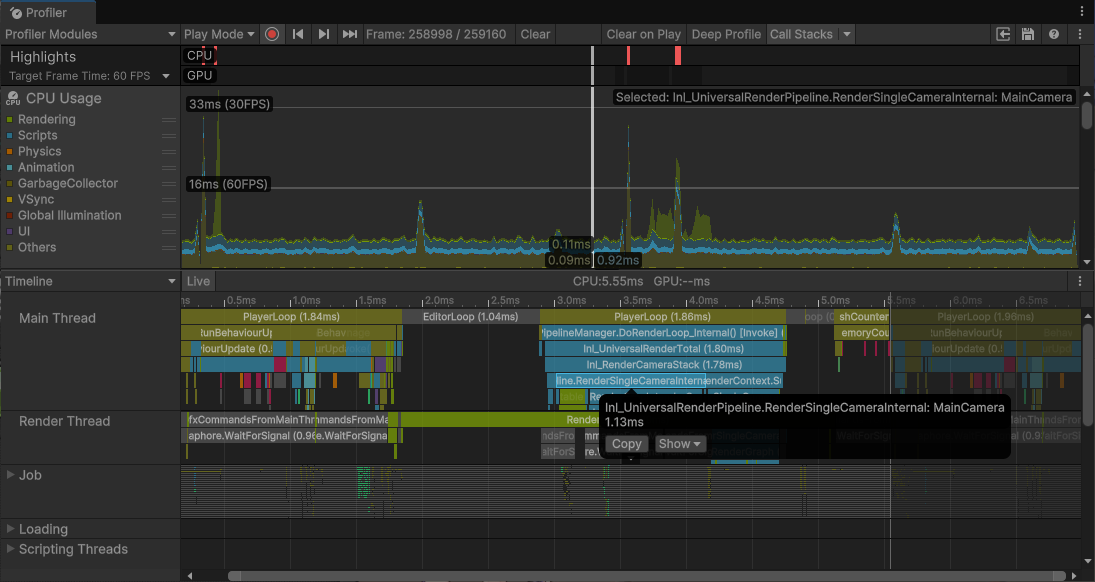The height and width of the screenshot is (582, 1095).
Task: Toggle Deep Profile mode
Action: coord(726,34)
